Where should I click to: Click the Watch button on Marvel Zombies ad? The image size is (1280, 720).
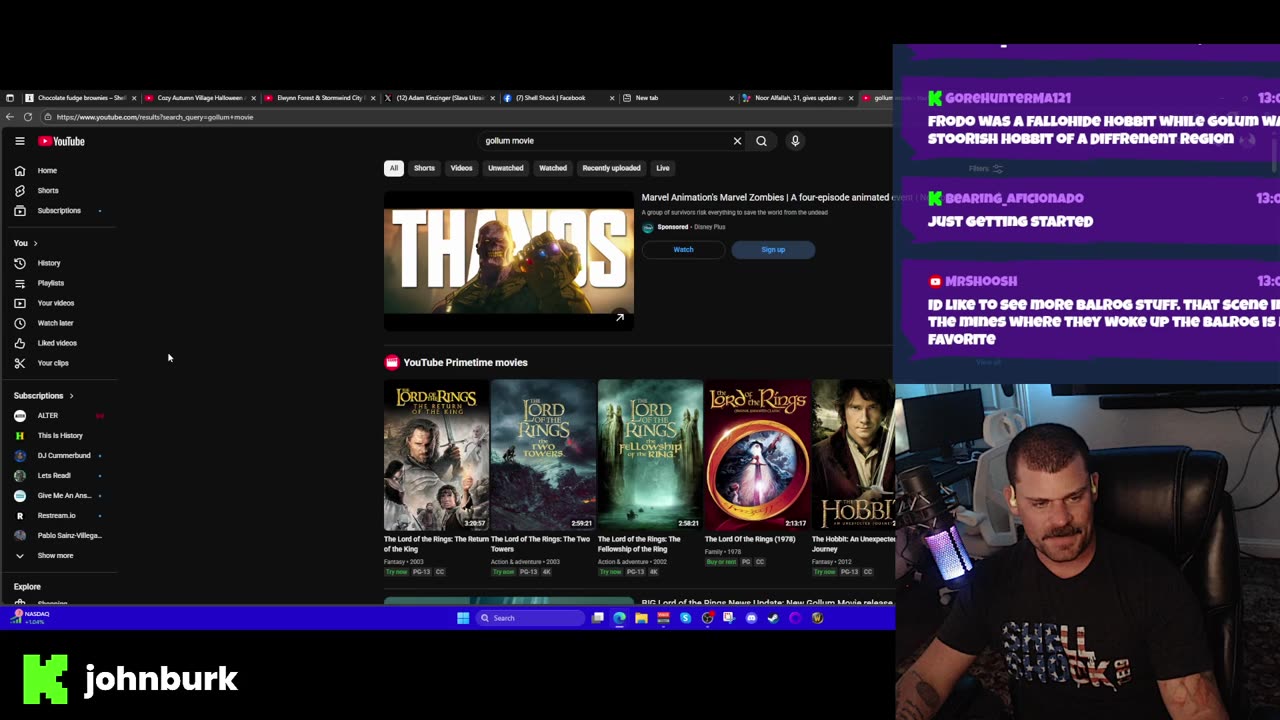(683, 250)
